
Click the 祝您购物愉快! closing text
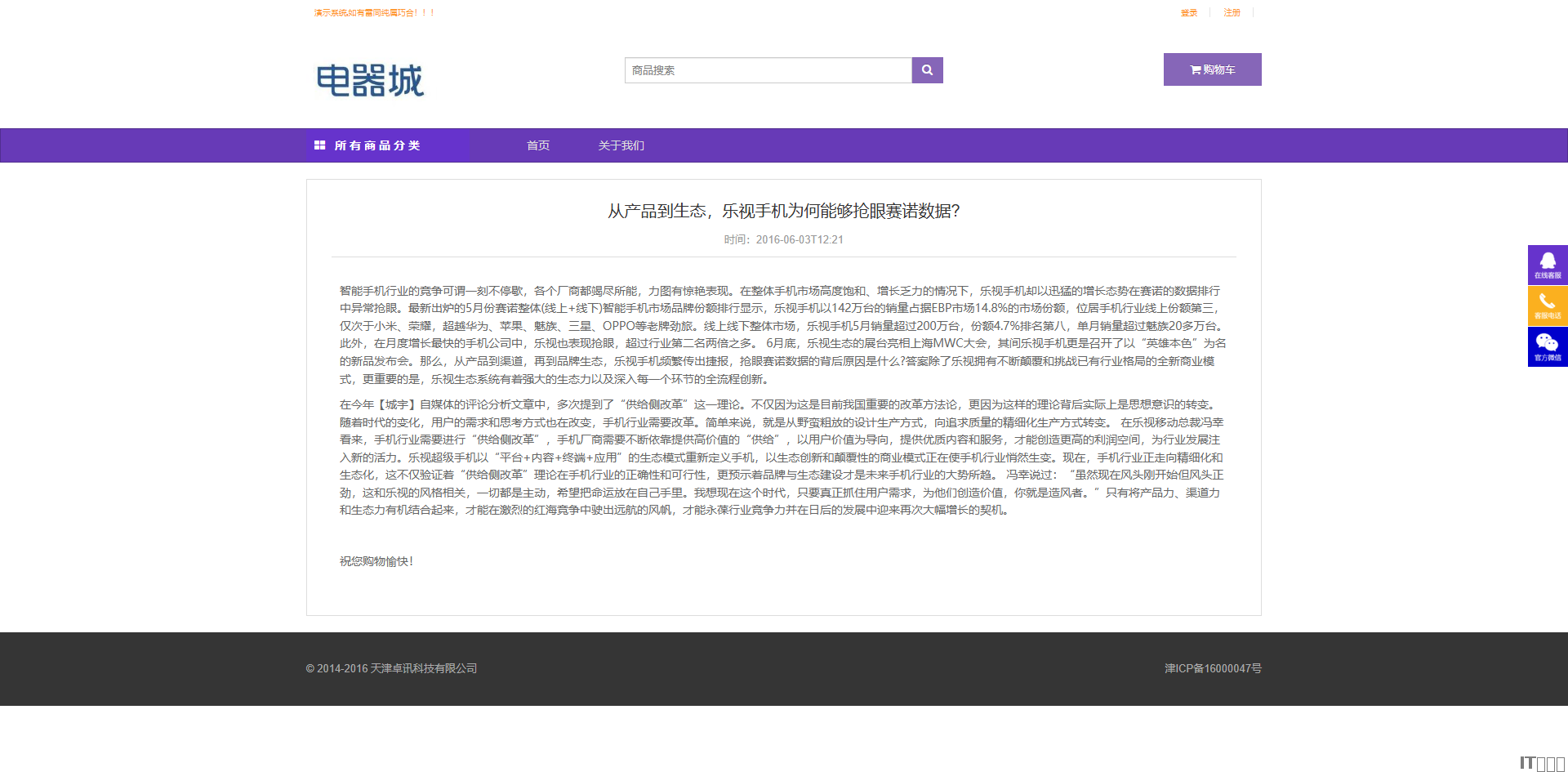tap(376, 561)
